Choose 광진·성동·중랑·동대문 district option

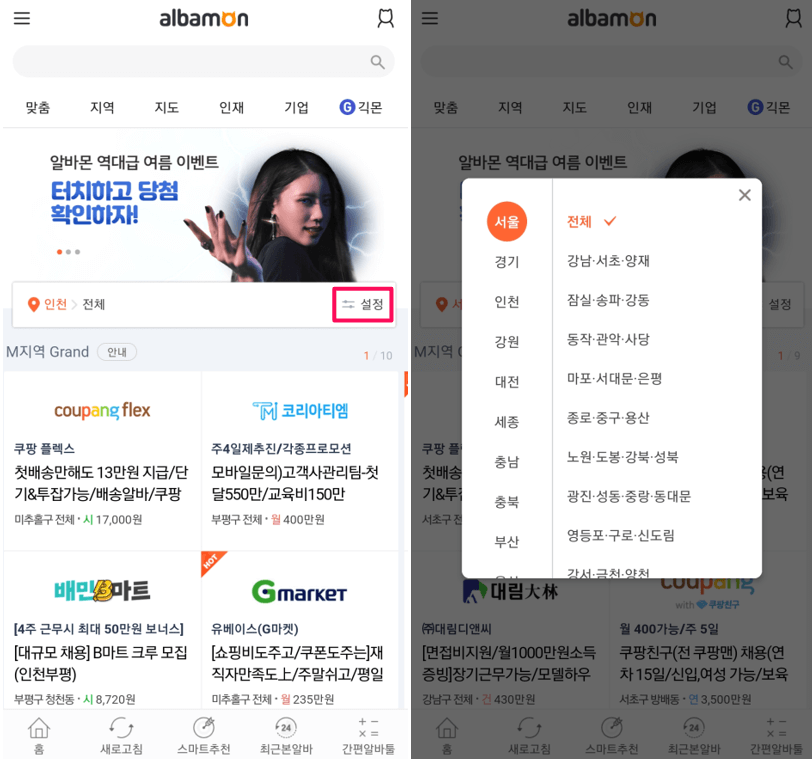(629, 496)
